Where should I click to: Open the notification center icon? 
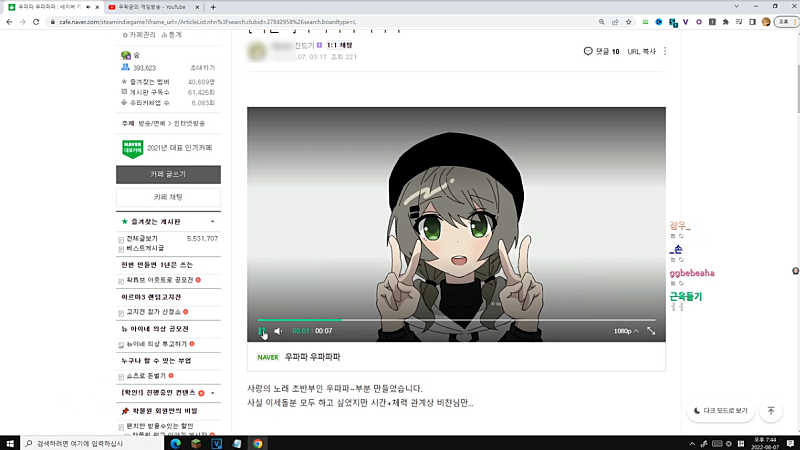point(790,443)
